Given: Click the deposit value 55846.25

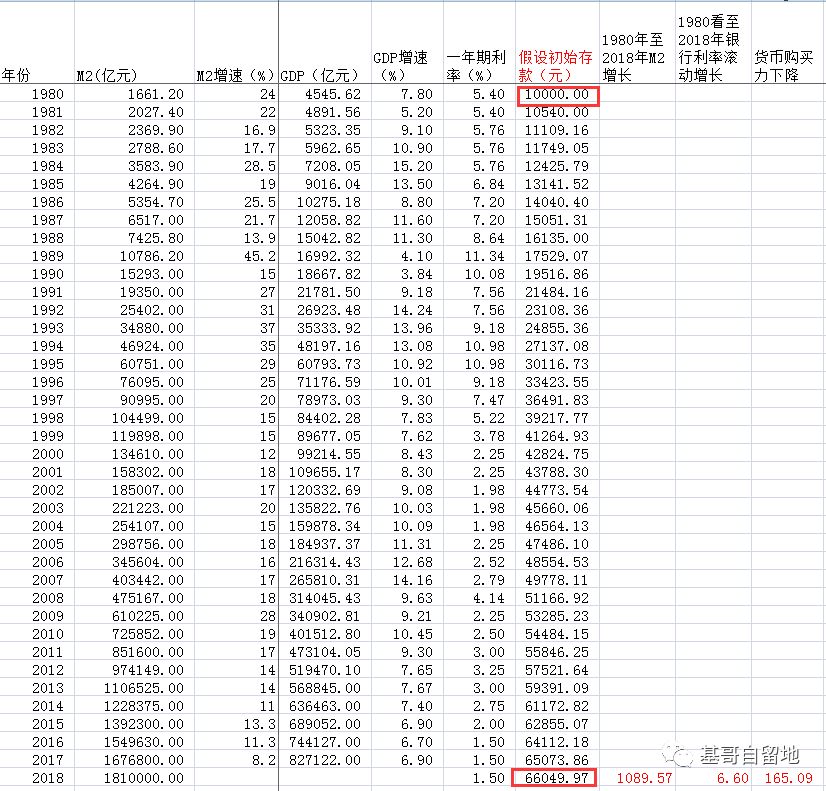Looking at the screenshot, I should pos(557,652).
